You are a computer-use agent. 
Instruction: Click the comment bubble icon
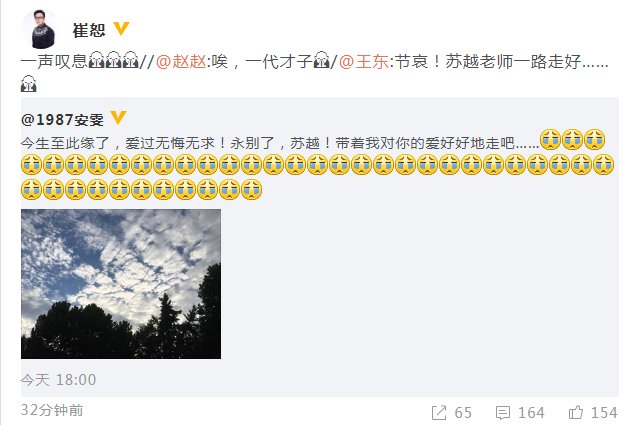point(503,413)
